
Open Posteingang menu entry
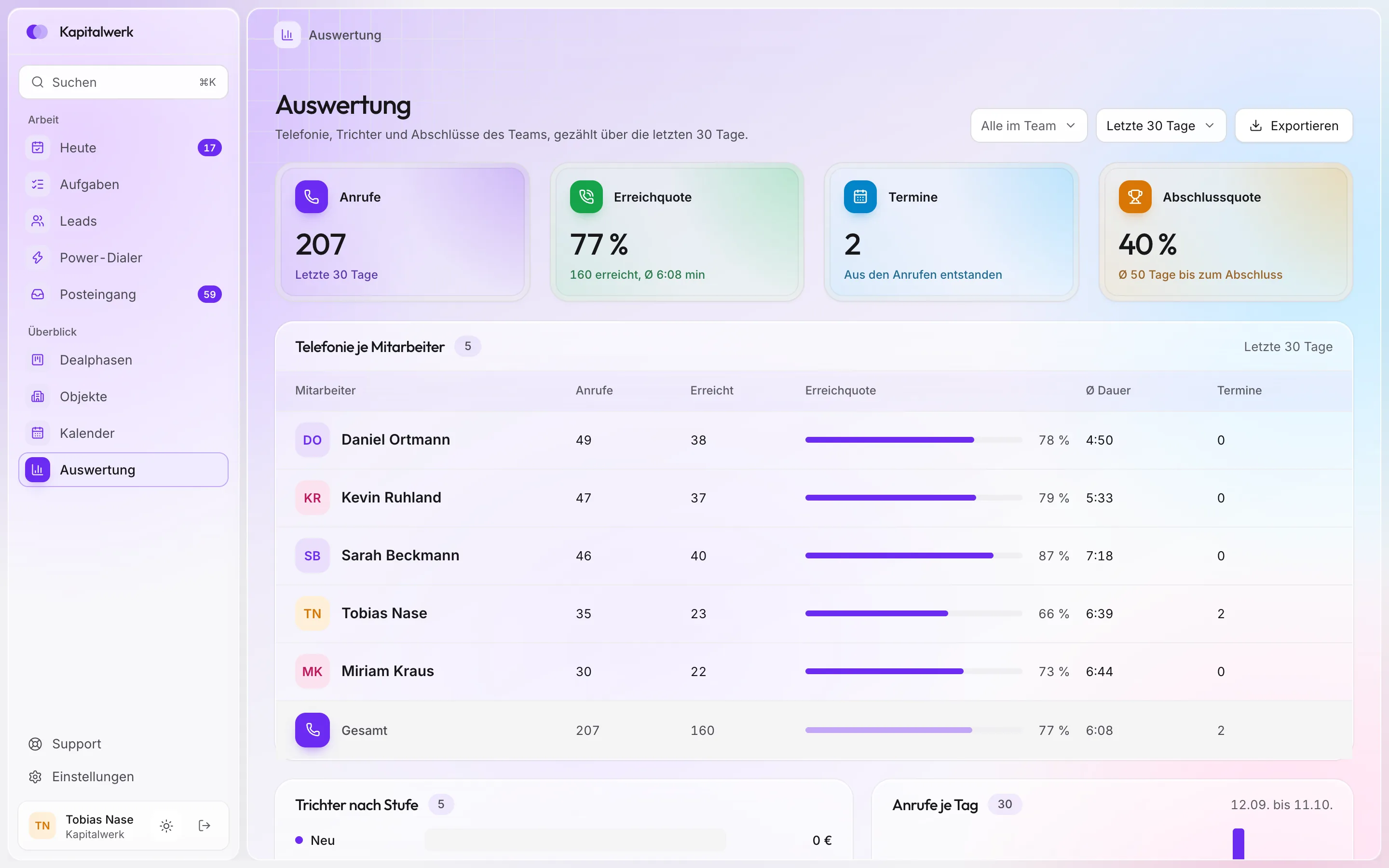[x=123, y=295]
